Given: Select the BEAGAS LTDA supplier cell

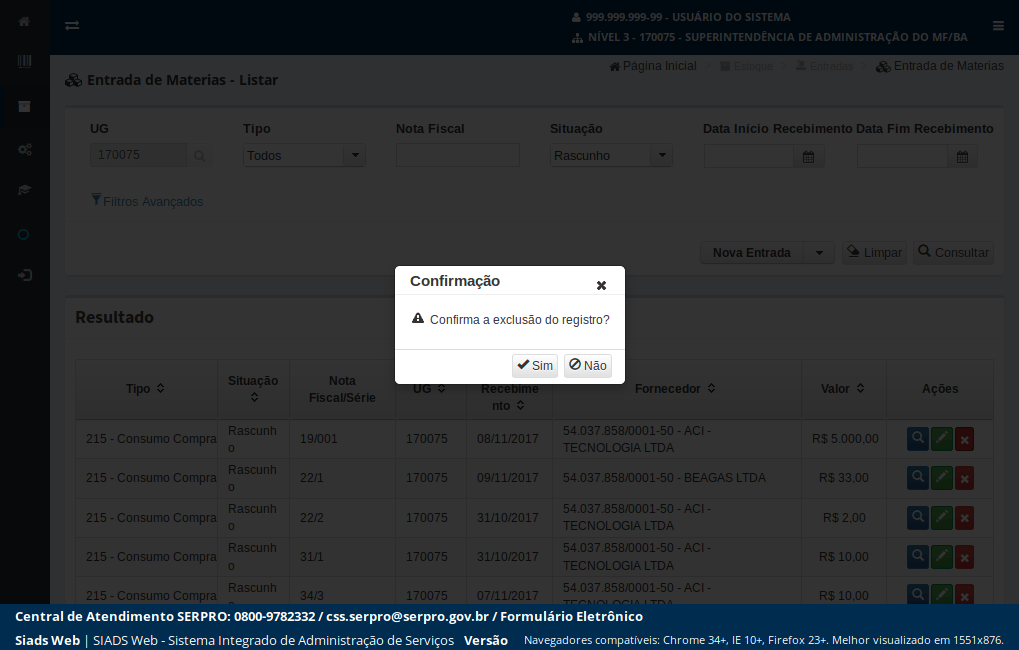Looking at the screenshot, I should pos(677,478).
